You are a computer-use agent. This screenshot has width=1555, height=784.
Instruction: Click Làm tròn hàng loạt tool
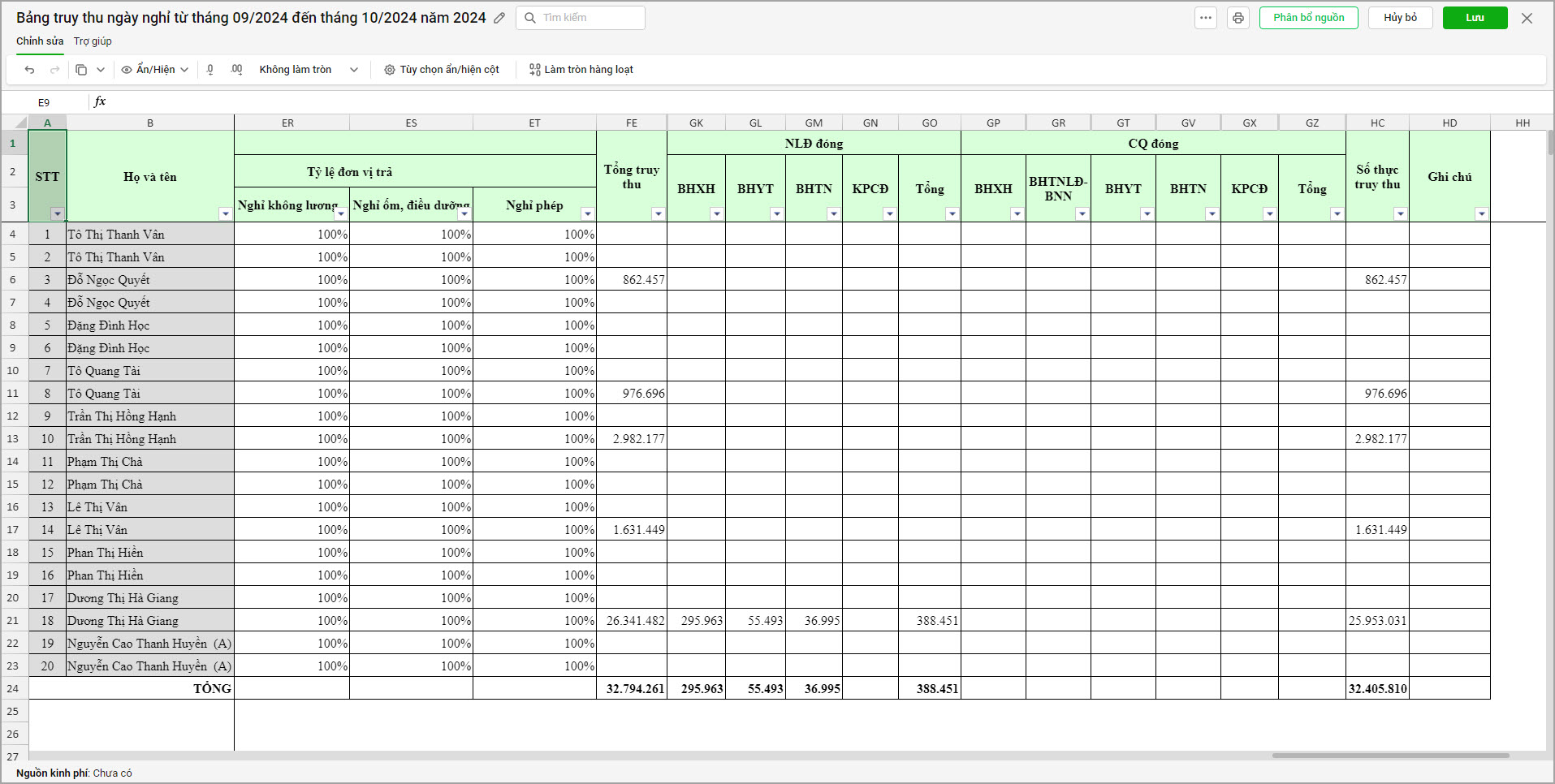(581, 70)
